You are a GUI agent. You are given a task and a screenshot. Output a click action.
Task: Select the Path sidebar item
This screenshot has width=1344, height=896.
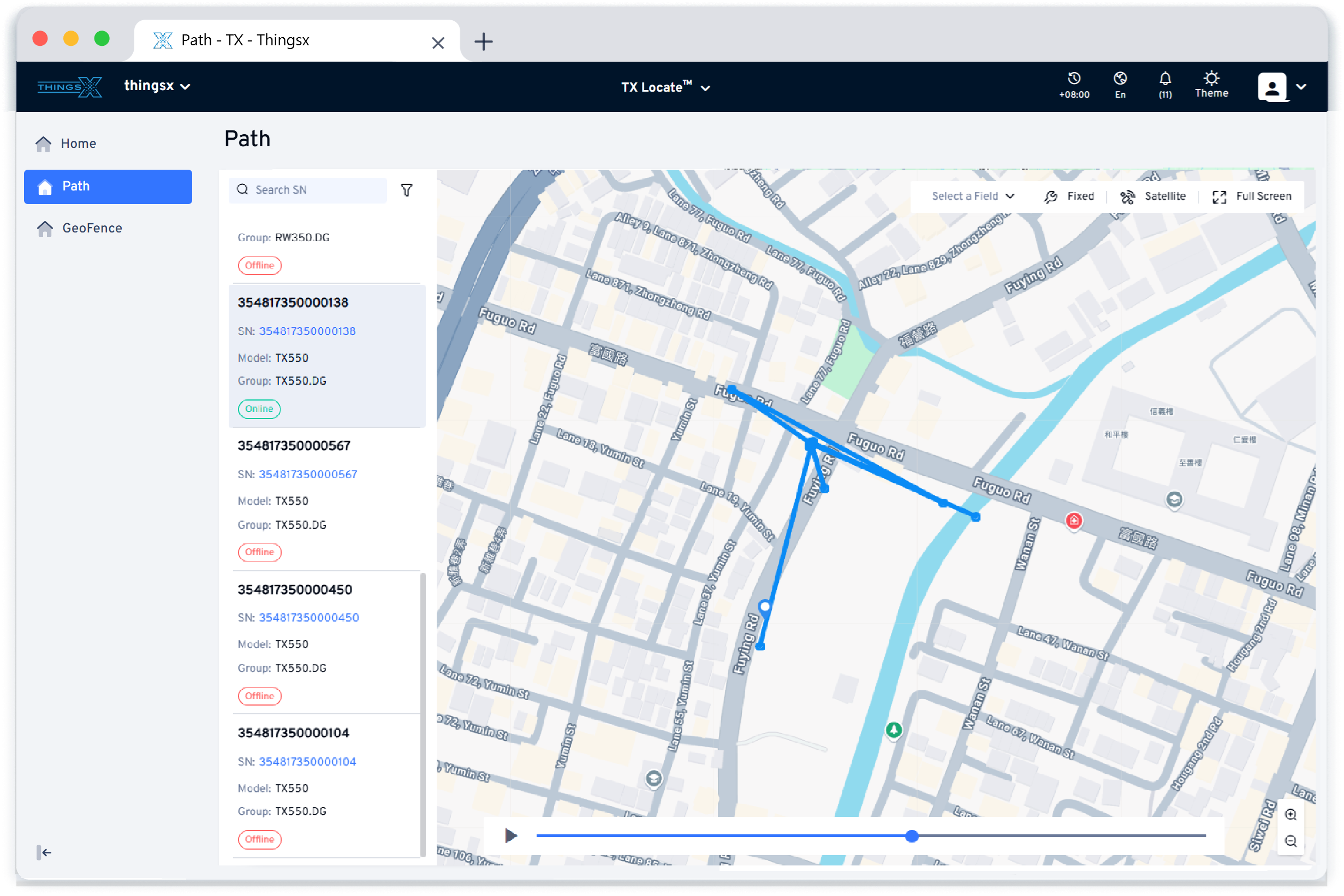coord(108,186)
